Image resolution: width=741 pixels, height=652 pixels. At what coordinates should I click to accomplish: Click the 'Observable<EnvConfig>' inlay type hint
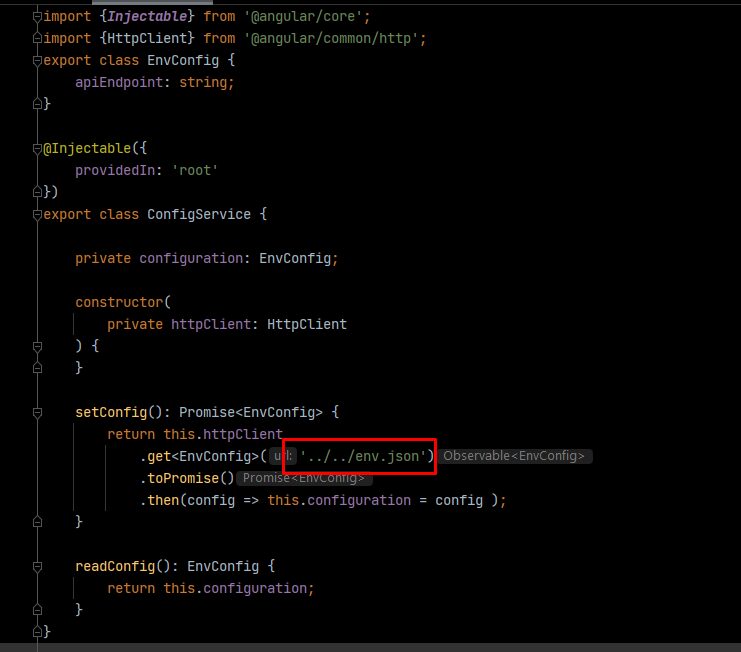[514, 456]
